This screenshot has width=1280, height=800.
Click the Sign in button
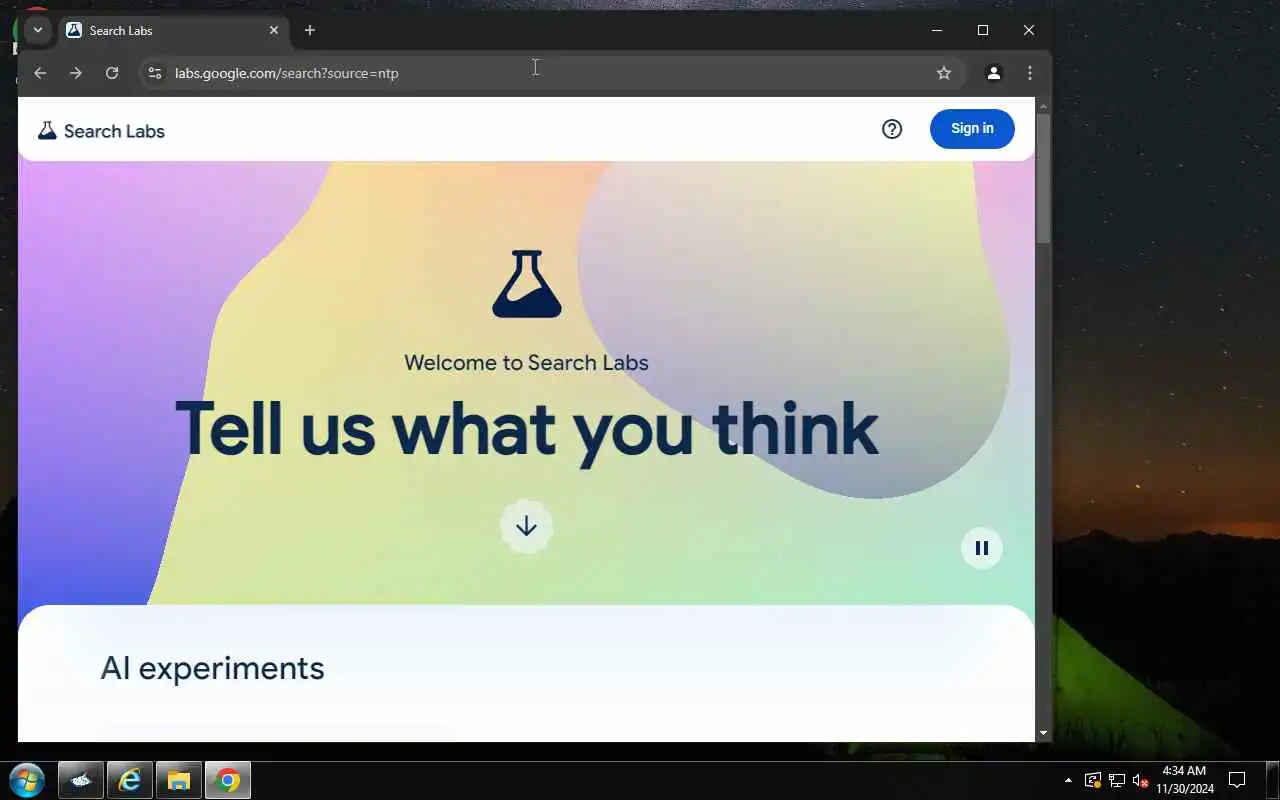pyautogui.click(x=972, y=128)
